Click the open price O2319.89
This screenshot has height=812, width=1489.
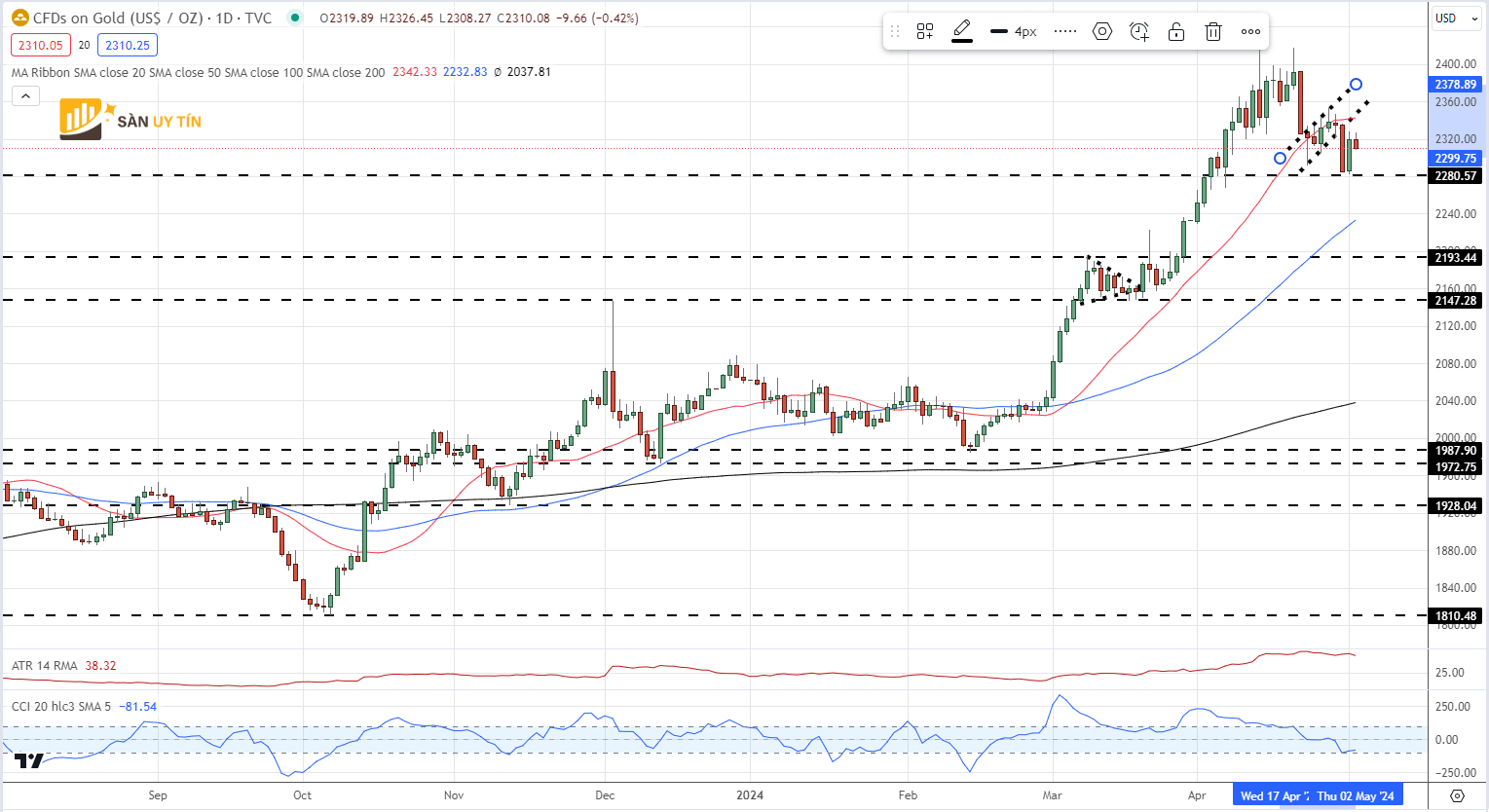(x=347, y=18)
